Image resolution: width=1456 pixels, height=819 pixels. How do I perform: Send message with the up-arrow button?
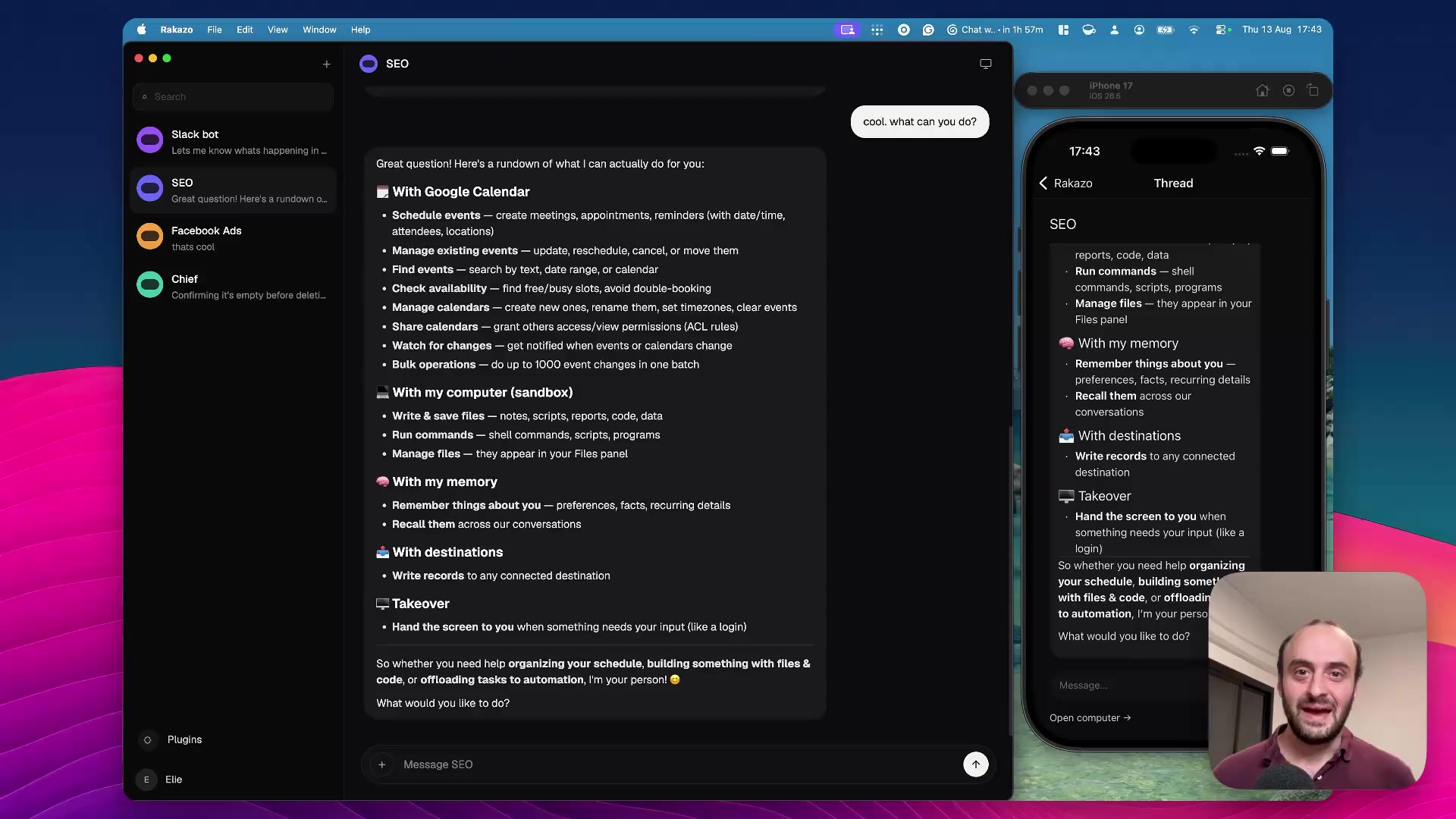point(976,764)
